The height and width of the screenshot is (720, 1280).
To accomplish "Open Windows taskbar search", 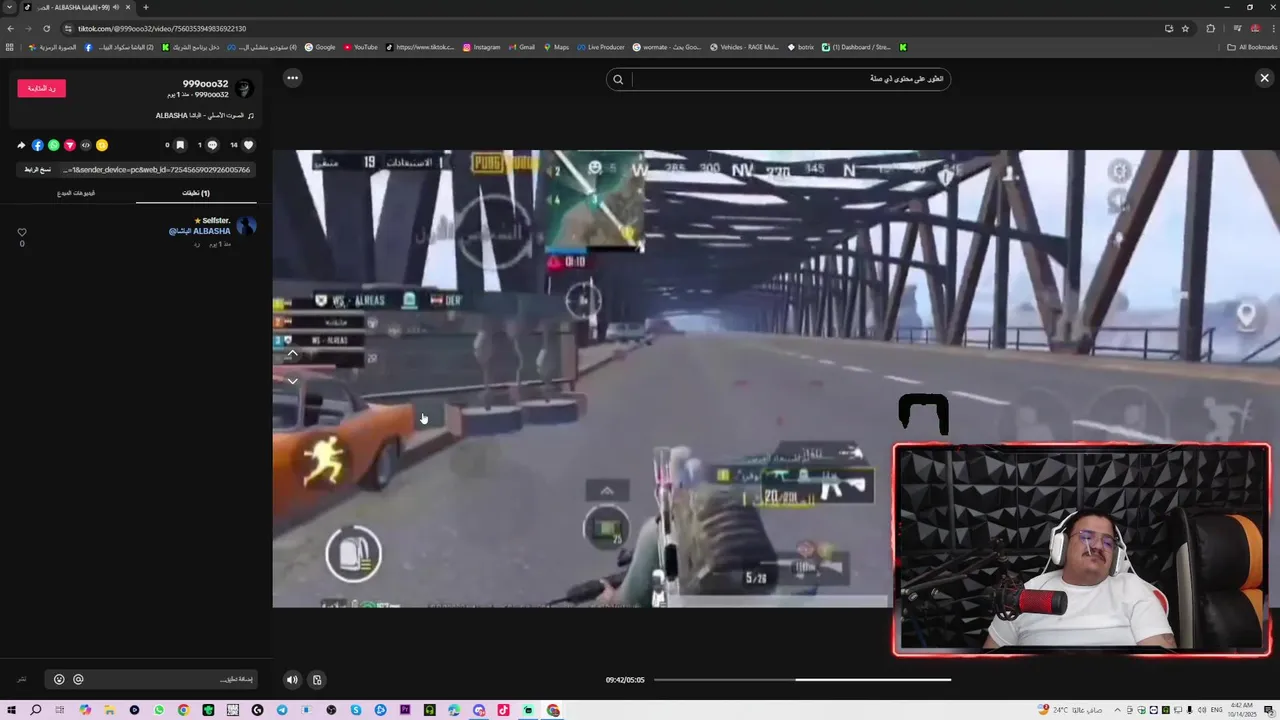I will pyautogui.click(x=36, y=710).
